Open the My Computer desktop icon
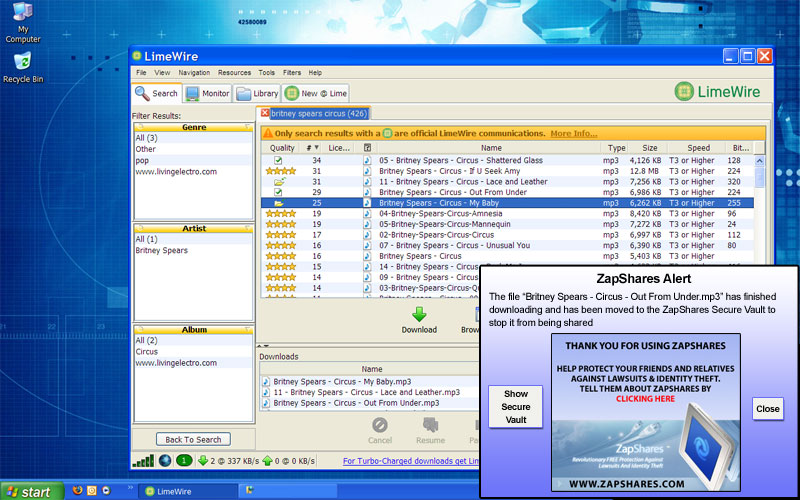Viewport: 800px width, 500px height. (22, 22)
